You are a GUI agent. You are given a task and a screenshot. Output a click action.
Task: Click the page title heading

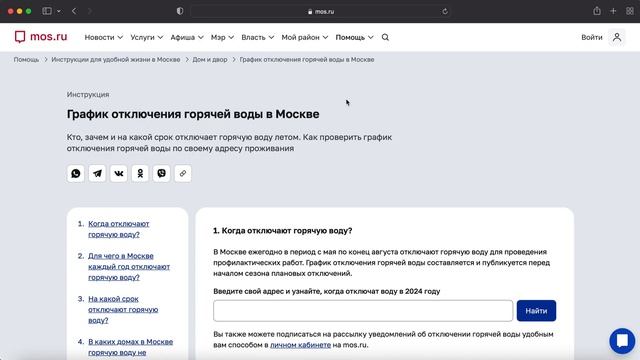click(193, 114)
